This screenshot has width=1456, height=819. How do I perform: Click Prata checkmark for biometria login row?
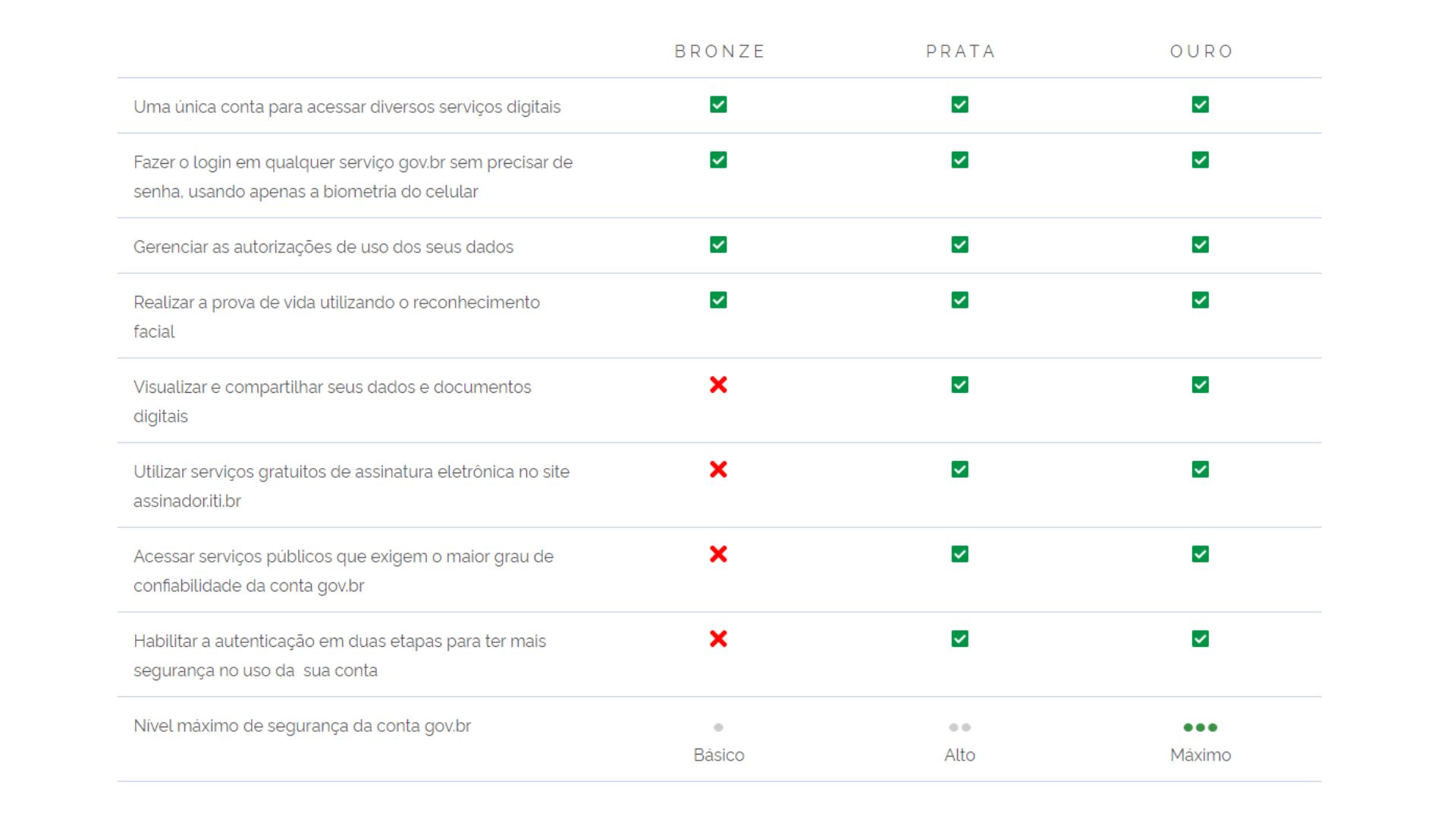959,160
